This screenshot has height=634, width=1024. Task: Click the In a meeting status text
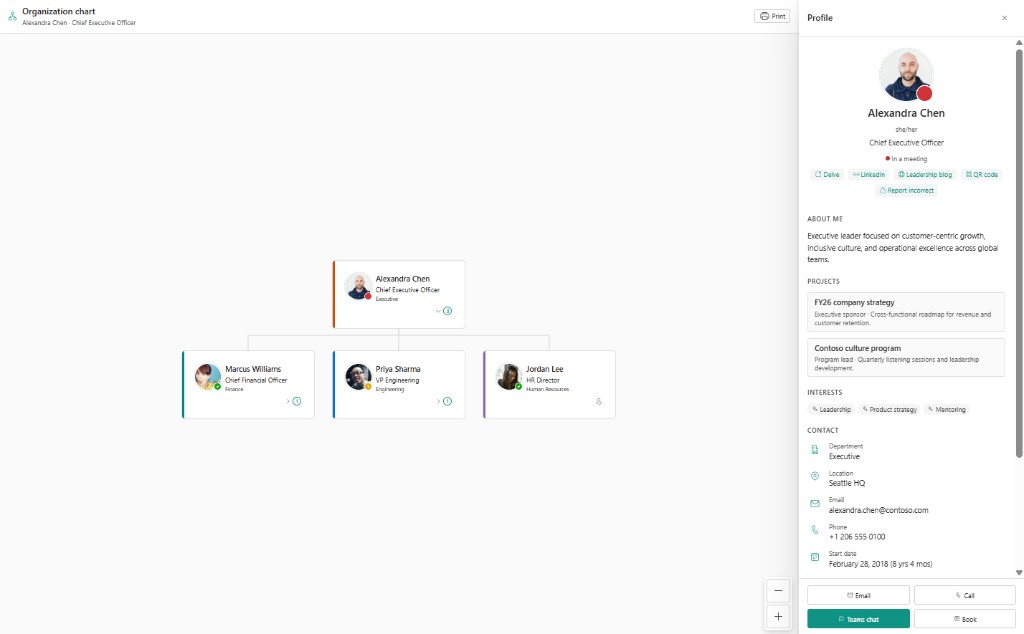pyautogui.click(x=909, y=159)
